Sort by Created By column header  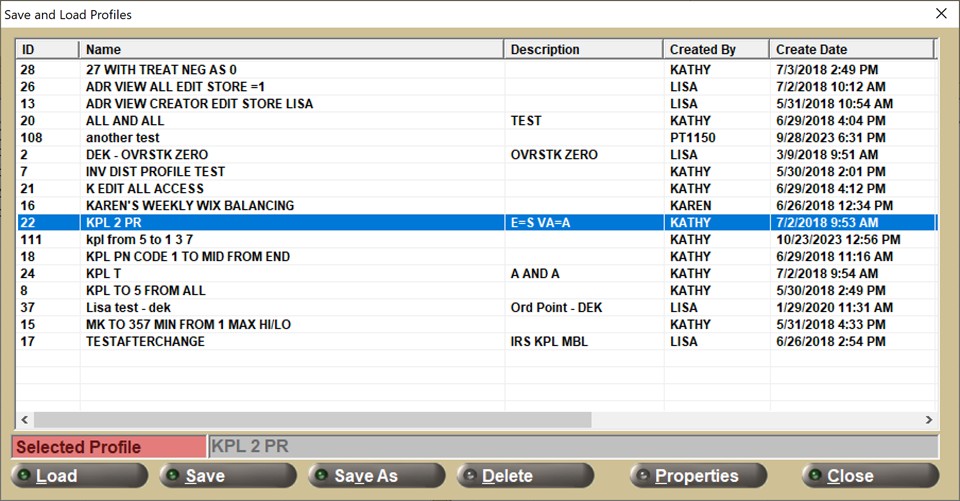(x=715, y=49)
